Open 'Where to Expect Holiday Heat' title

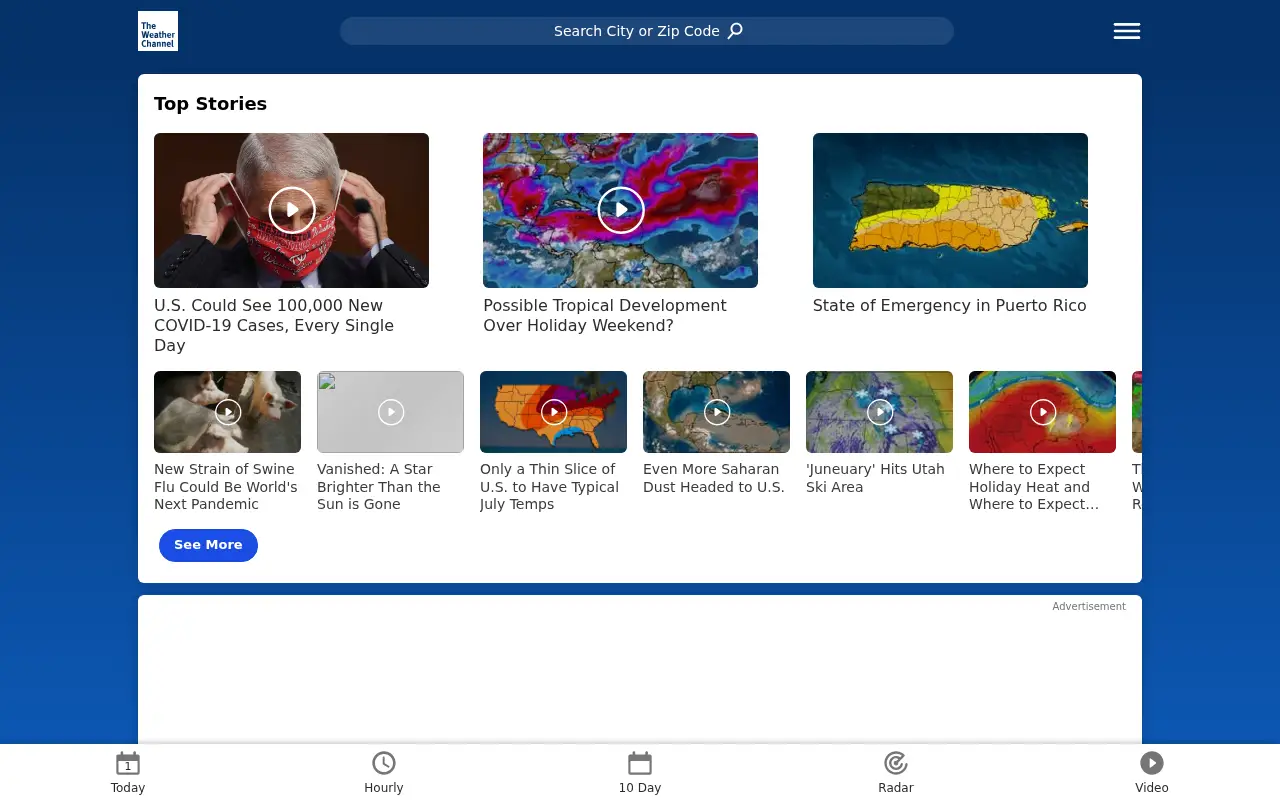pyautogui.click(x=1034, y=487)
